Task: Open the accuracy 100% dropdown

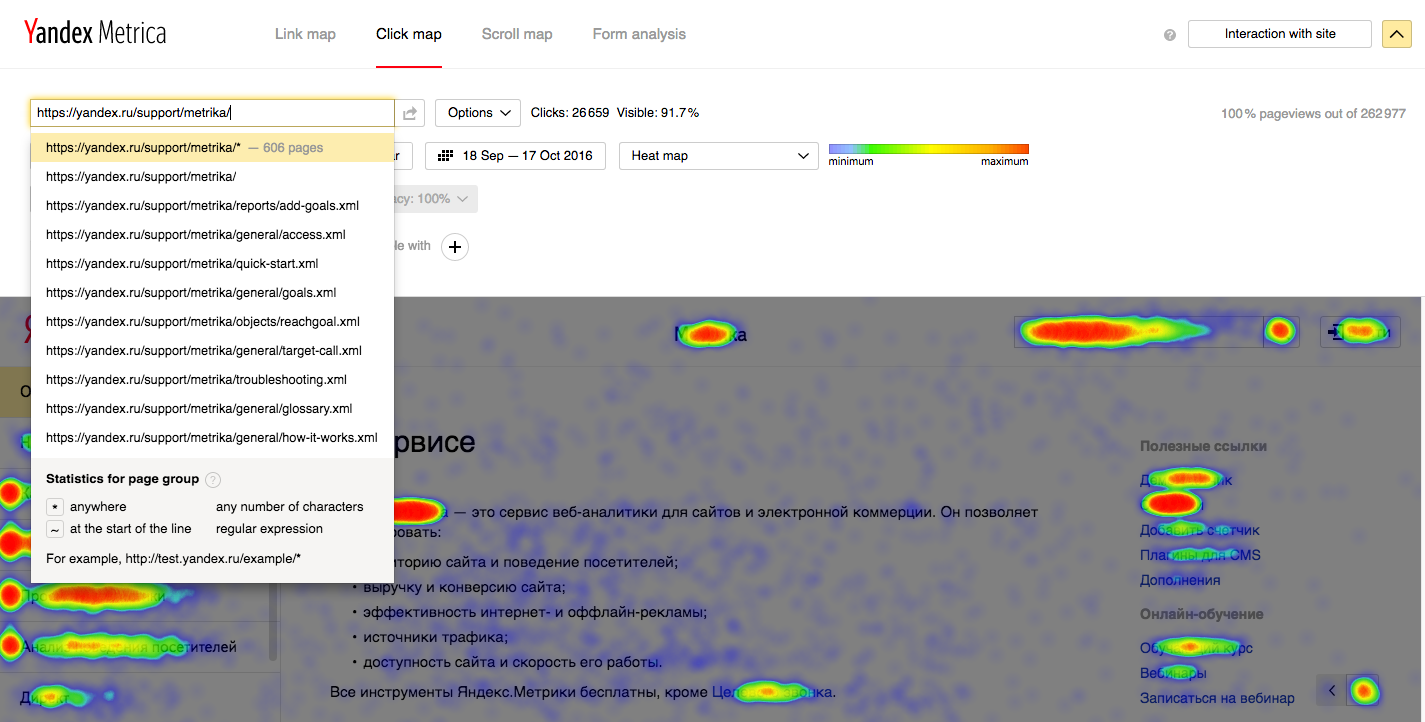Action: tap(435, 199)
